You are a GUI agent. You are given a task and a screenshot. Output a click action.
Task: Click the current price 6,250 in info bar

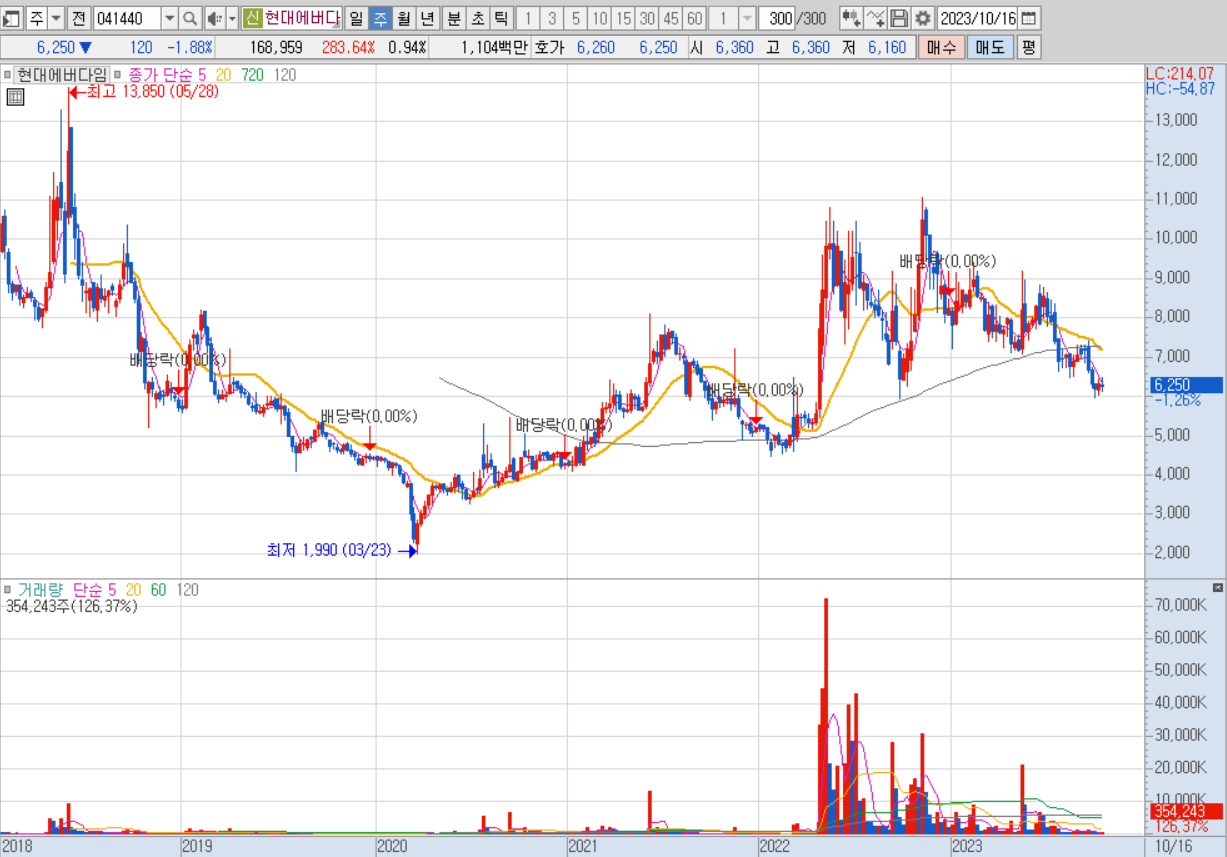pyautogui.click(x=55, y=47)
